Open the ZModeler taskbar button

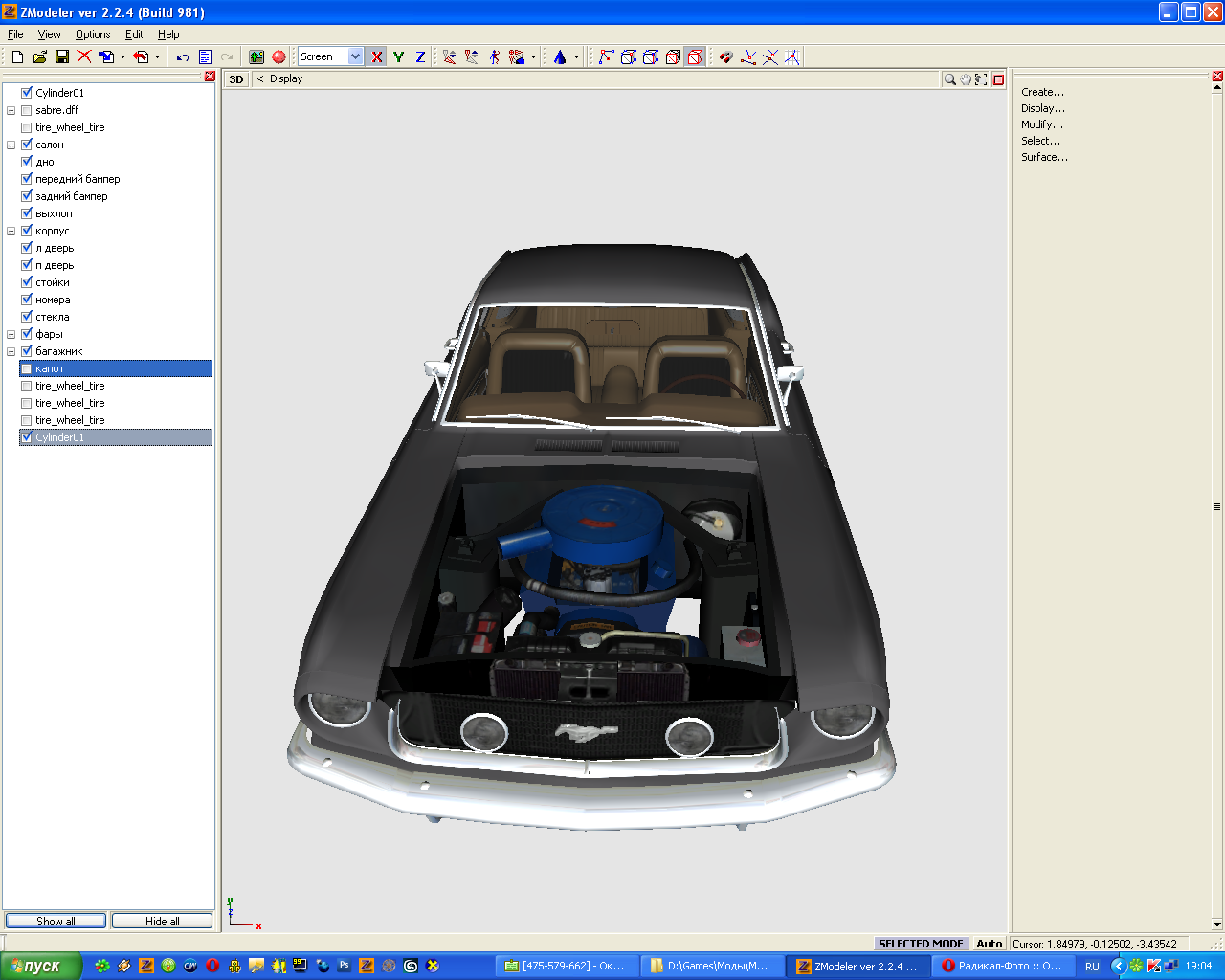pyautogui.click(x=857, y=966)
